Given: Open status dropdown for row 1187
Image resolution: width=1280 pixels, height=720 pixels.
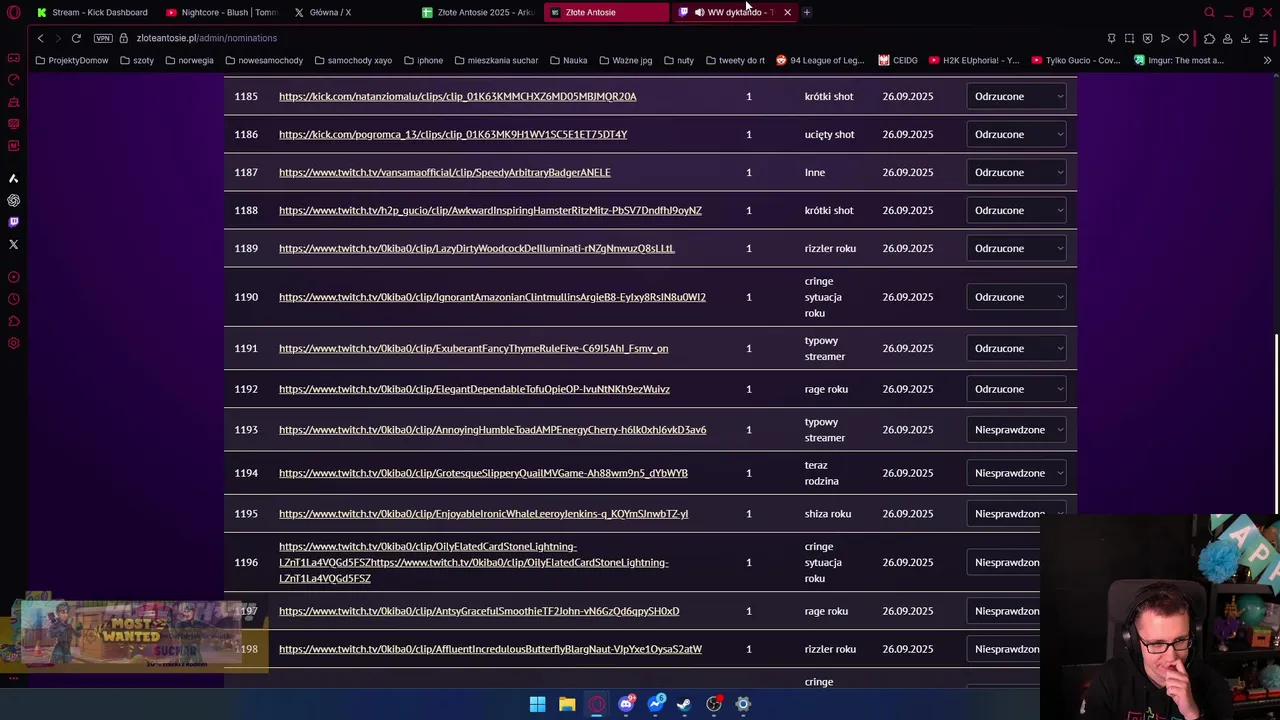Looking at the screenshot, I should pos(1016,172).
